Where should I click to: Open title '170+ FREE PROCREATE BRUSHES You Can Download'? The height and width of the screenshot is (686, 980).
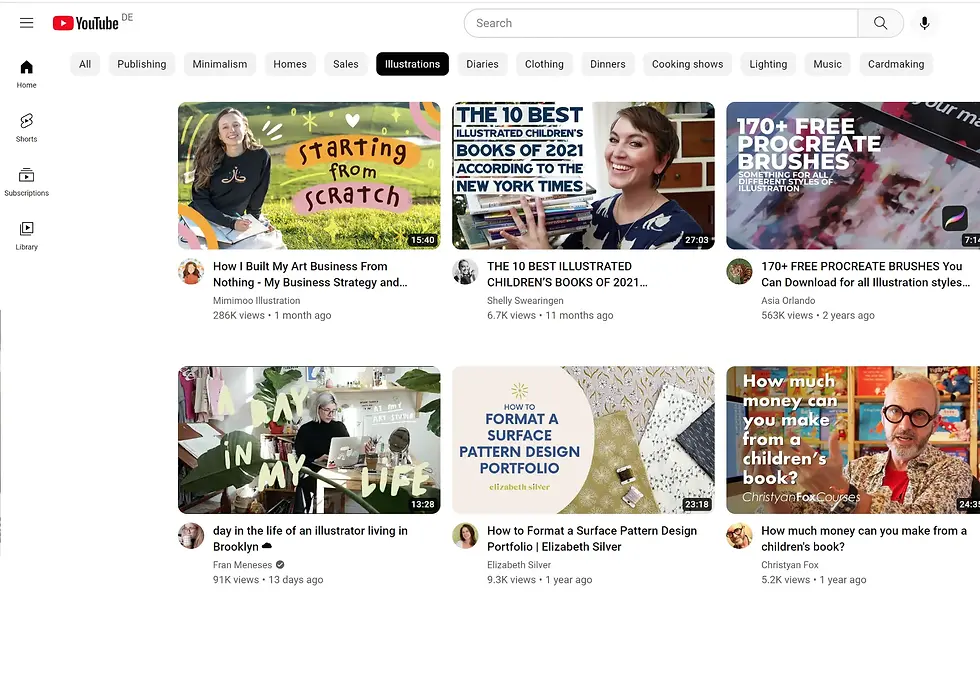pos(866,274)
